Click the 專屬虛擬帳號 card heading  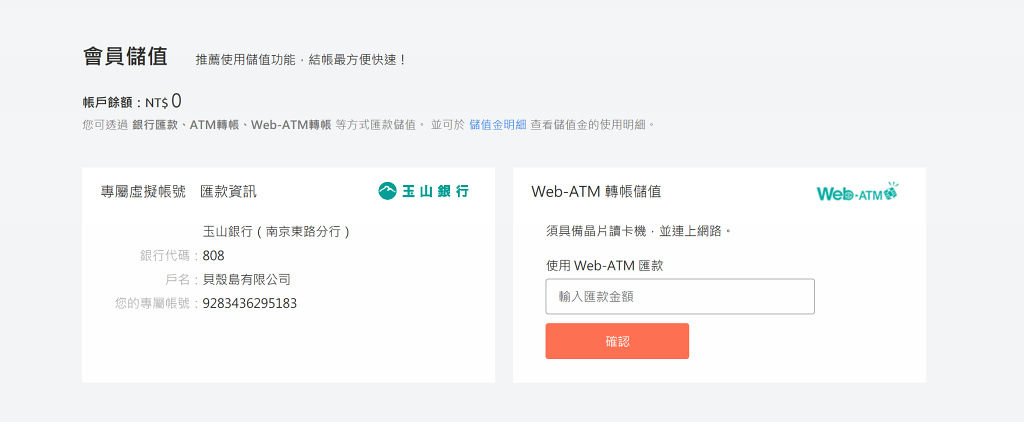[x=143, y=191]
